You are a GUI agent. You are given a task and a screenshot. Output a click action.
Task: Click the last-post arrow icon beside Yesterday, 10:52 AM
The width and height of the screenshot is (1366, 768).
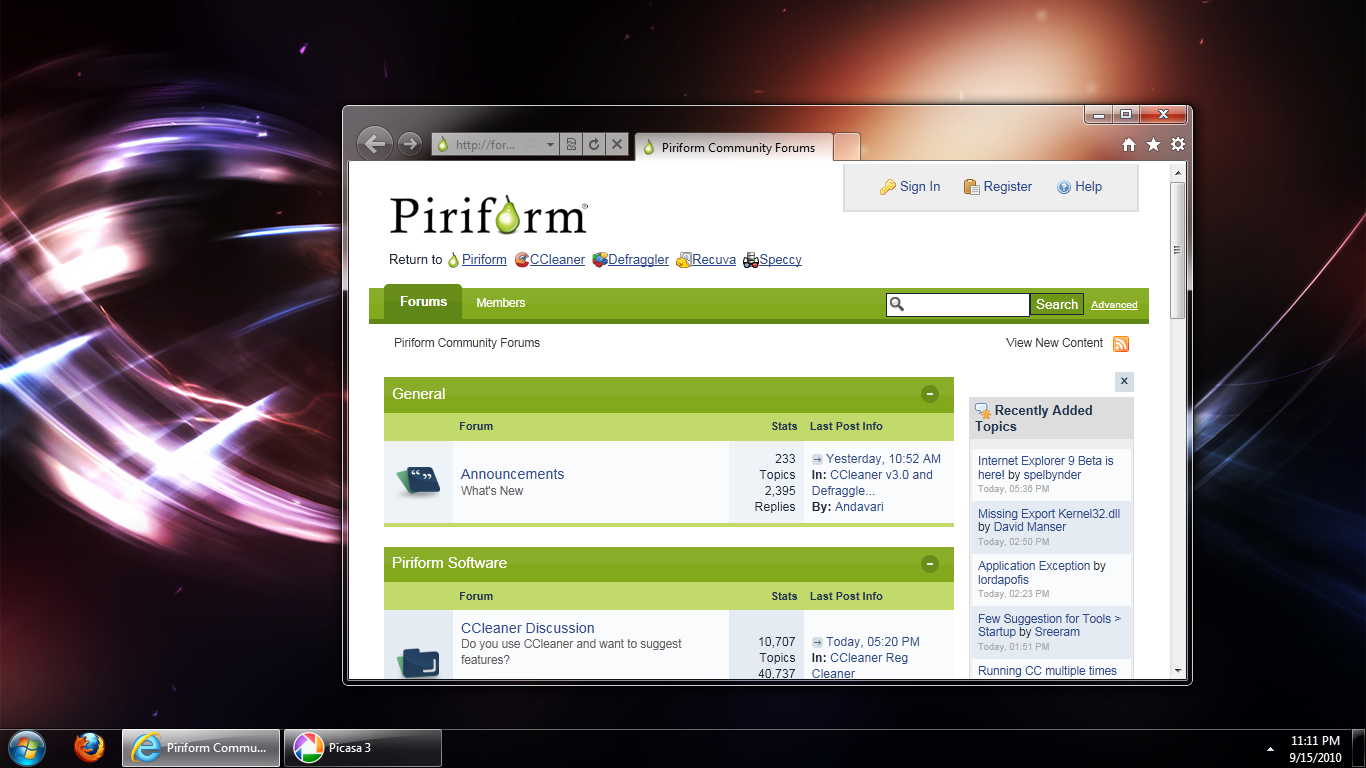817,460
